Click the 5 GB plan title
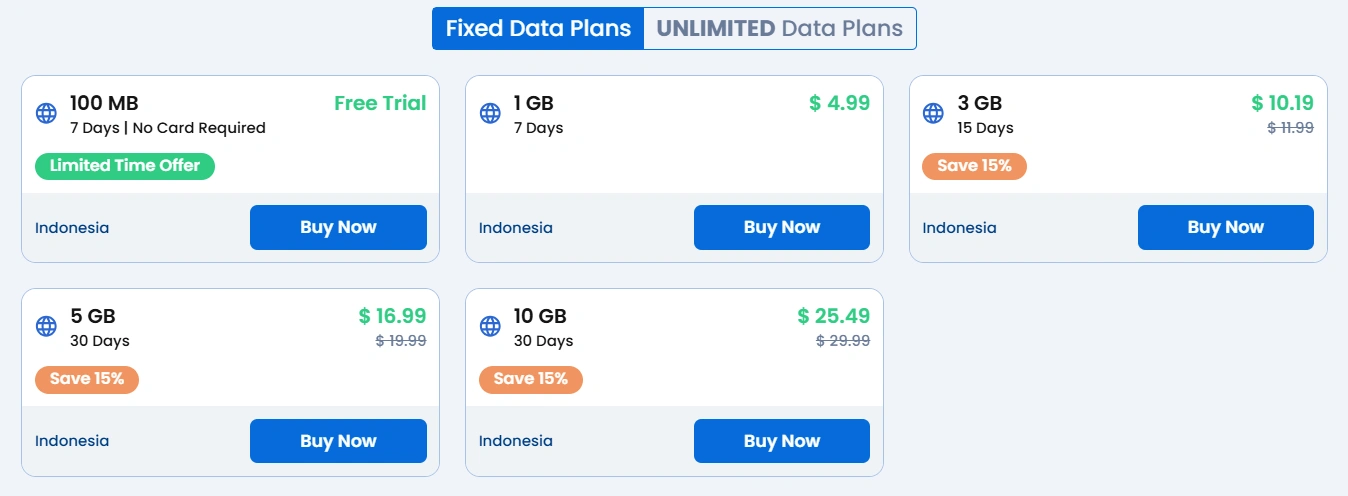Image resolution: width=1348 pixels, height=496 pixels. (93, 316)
